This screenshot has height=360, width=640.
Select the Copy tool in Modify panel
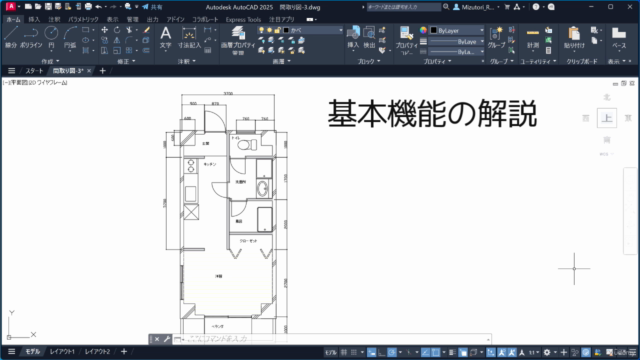[x=104, y=40]
